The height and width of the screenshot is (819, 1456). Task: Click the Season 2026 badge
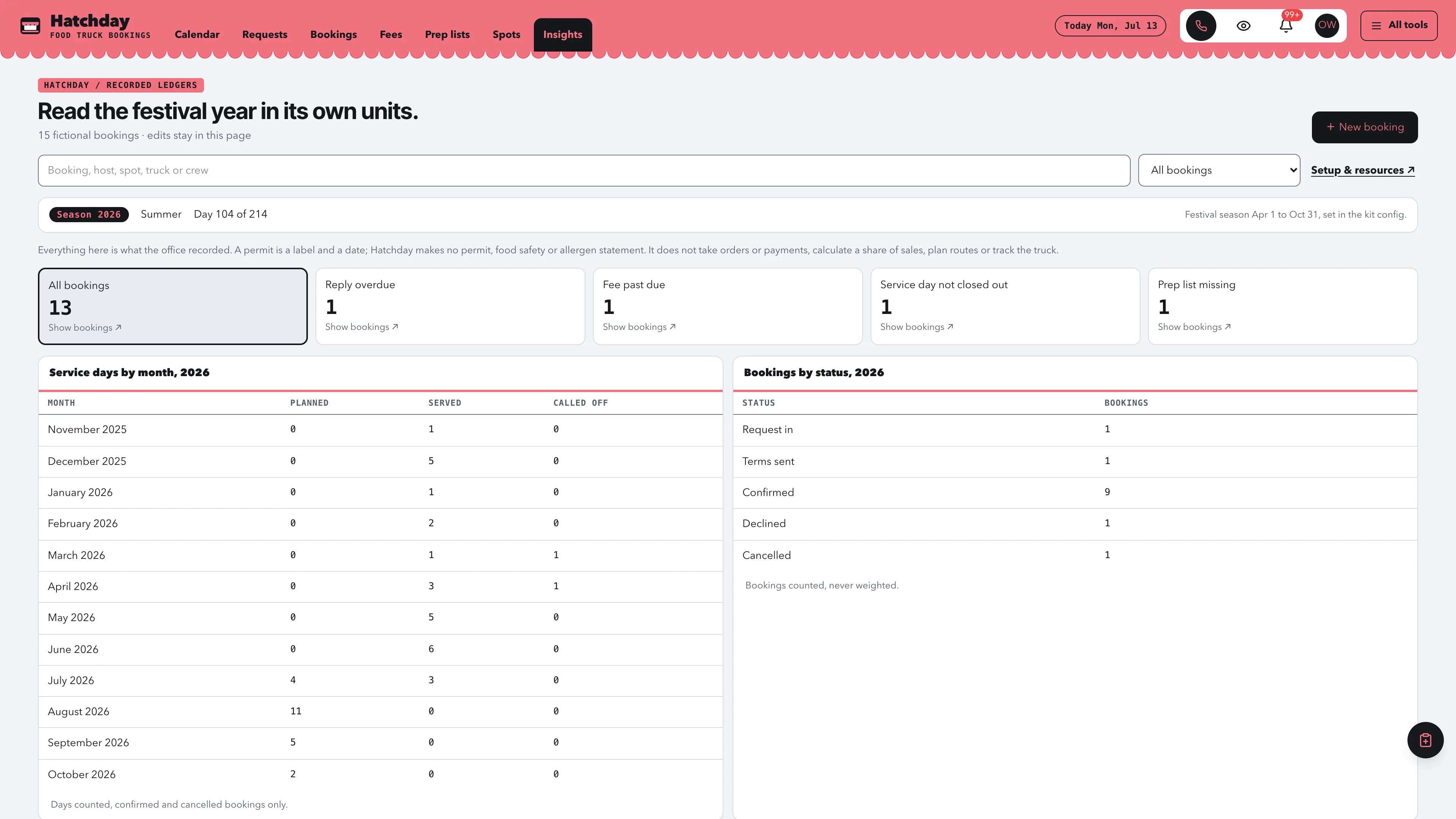point(89,215)
